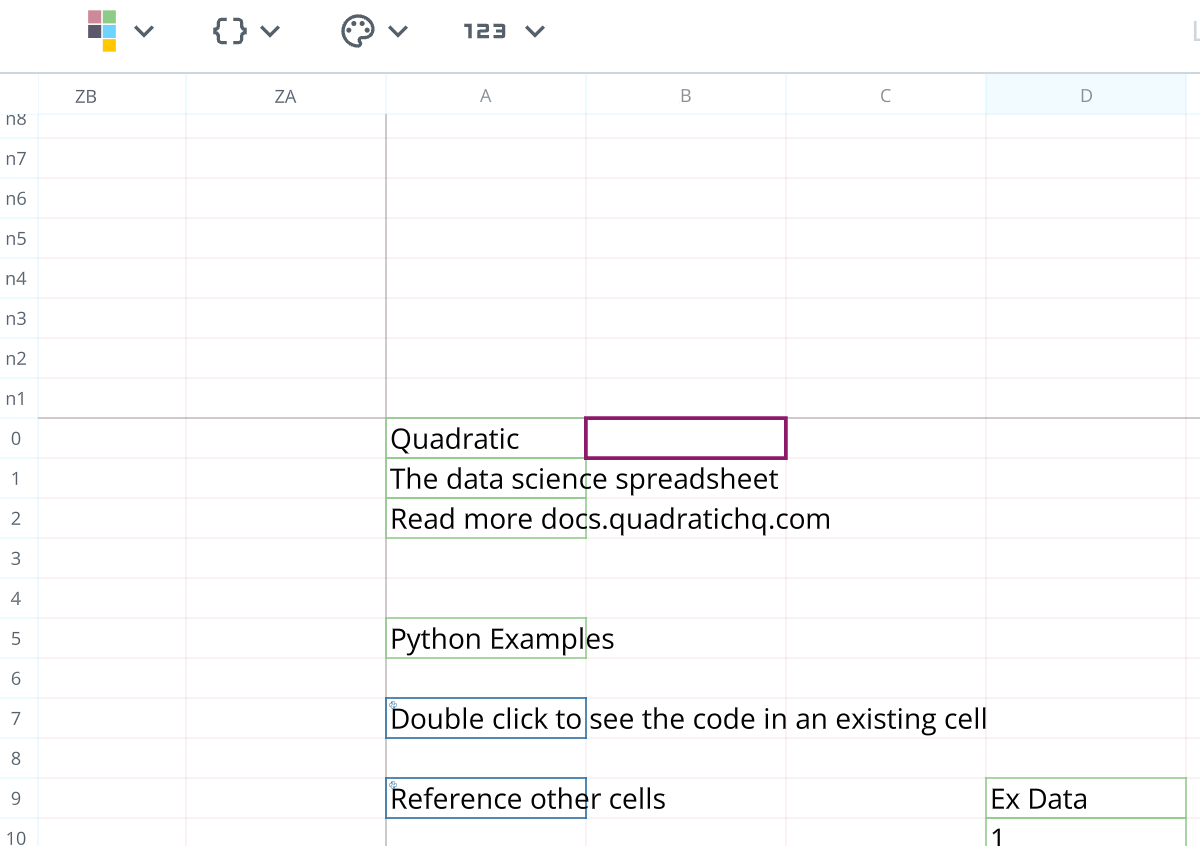
Task: Open the palette formatting icon
Action: point(356,31)
